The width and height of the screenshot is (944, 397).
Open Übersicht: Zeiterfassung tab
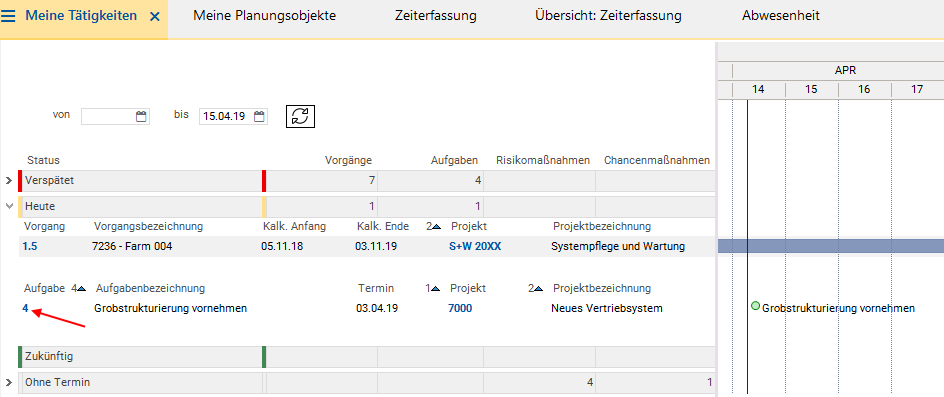(x=608, y=16)
